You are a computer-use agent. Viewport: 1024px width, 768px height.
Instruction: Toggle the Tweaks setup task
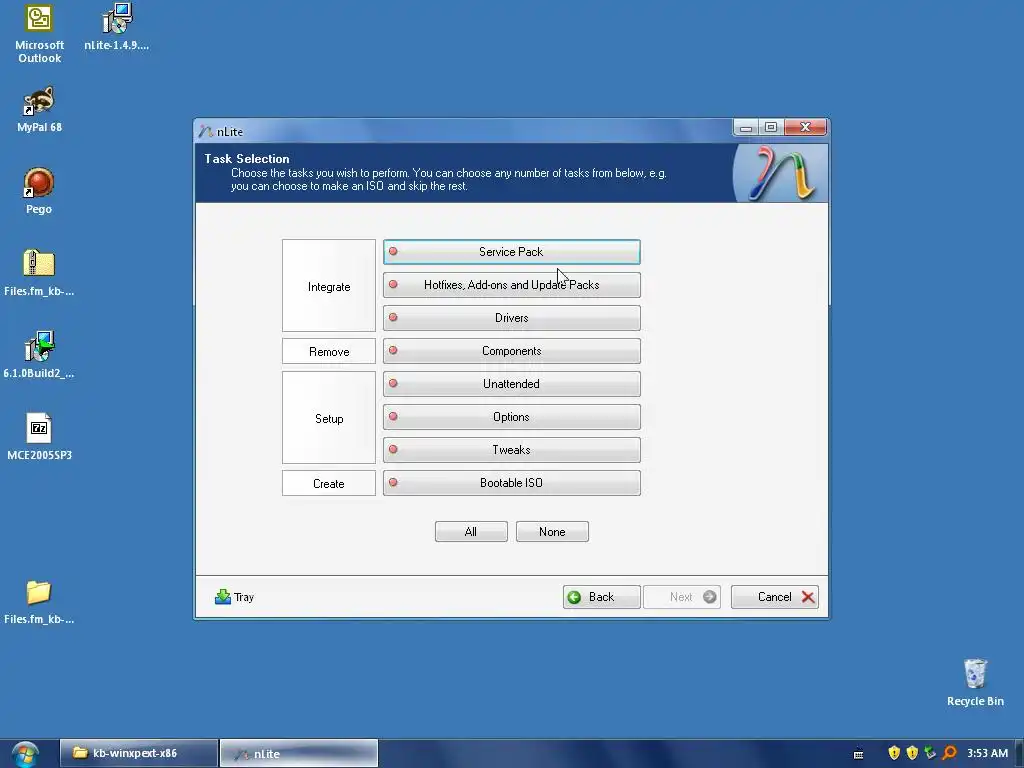[x=511, y=450]
